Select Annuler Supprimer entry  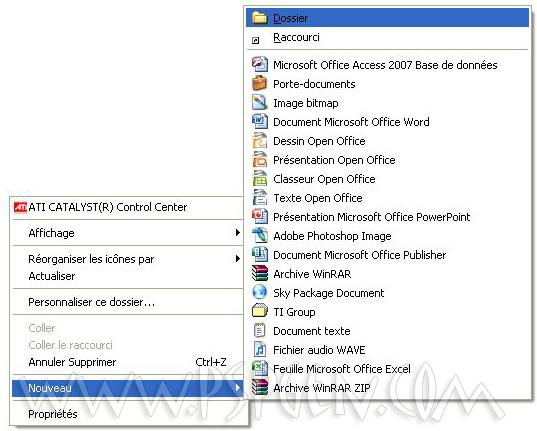(127, 362)
